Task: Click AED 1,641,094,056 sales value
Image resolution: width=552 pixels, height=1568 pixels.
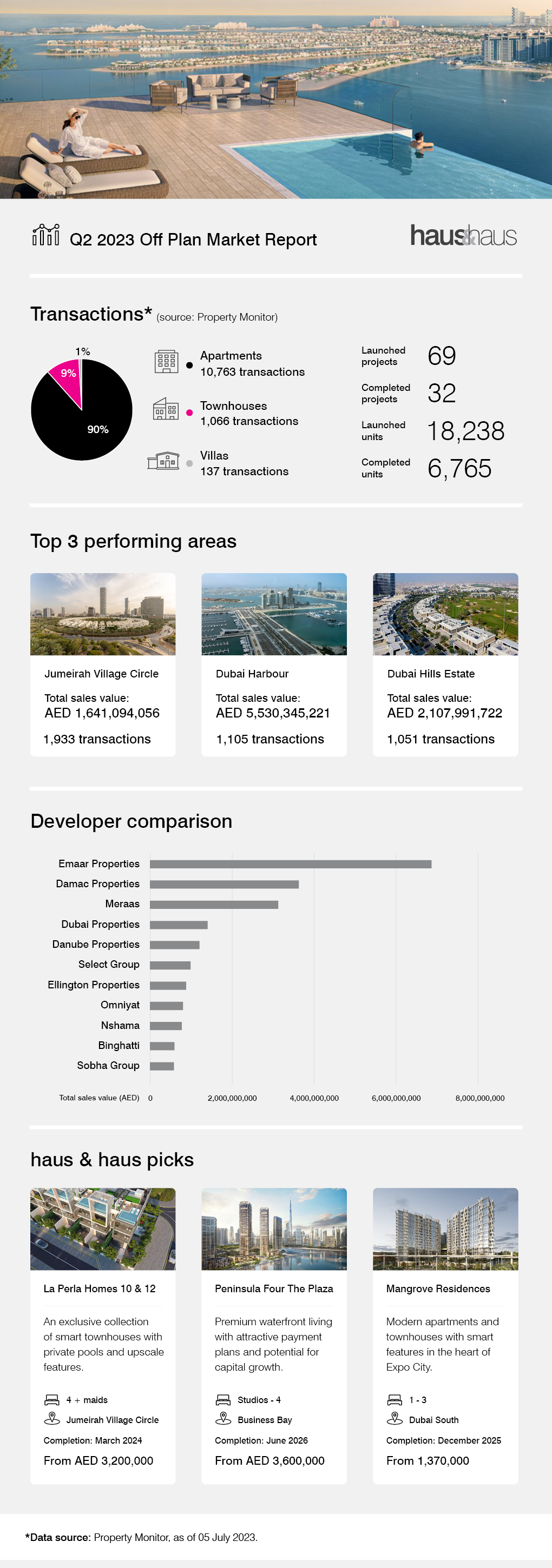Action: coord(102,713)
